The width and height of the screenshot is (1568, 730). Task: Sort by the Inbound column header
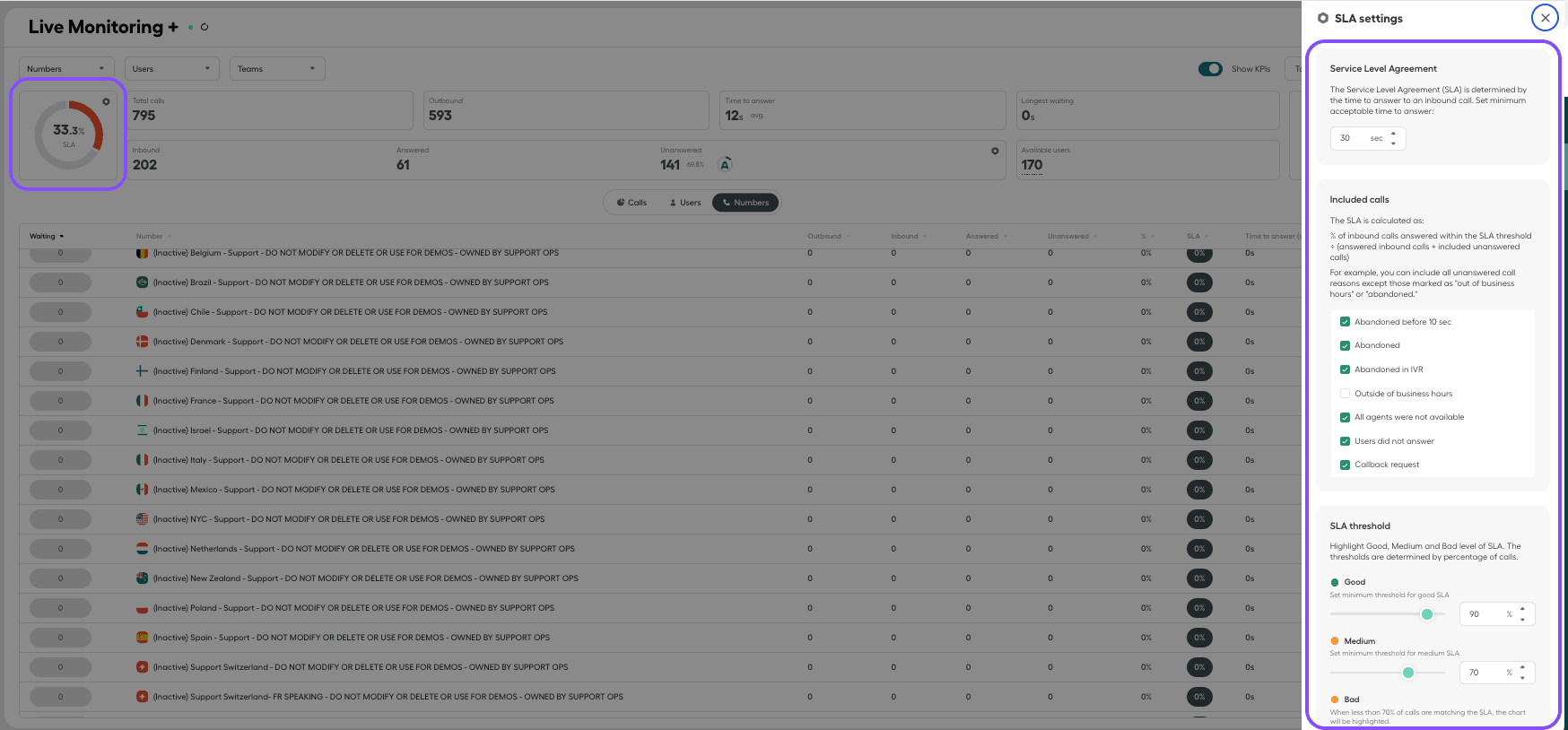click(x=909, y=237)
